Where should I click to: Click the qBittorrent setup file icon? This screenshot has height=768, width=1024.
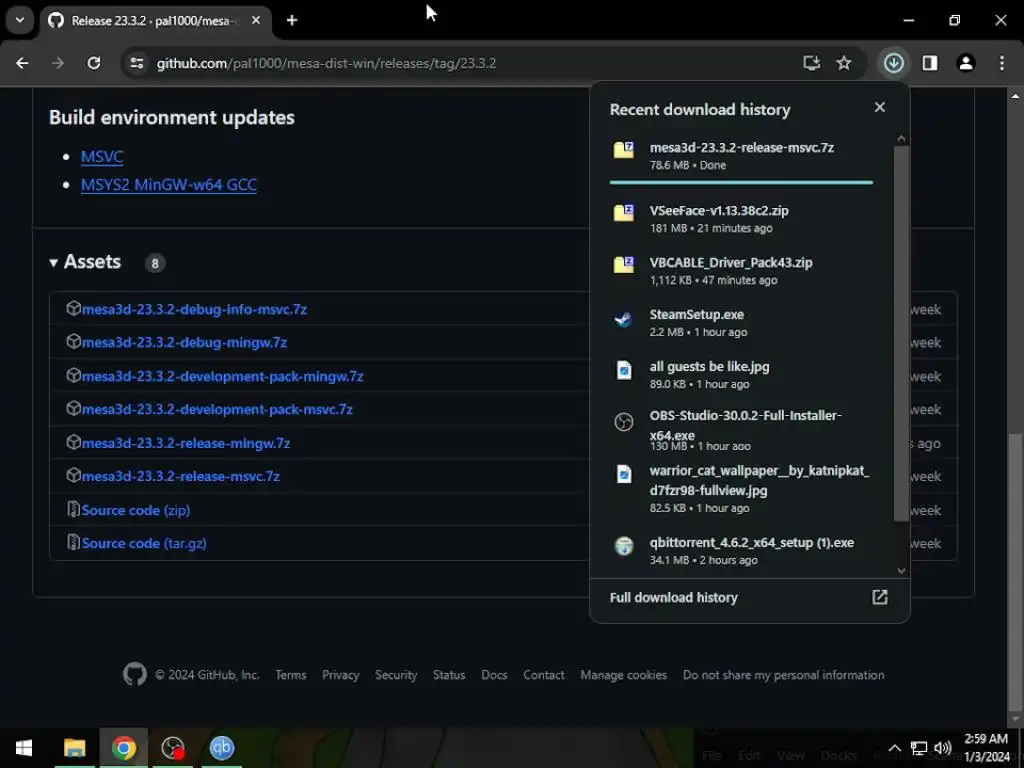[x=624, y=545]
